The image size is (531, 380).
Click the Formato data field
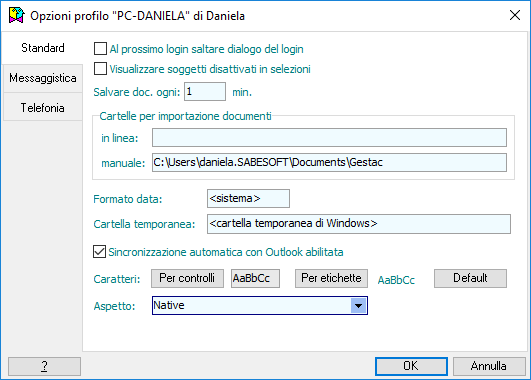click(248, 198)
